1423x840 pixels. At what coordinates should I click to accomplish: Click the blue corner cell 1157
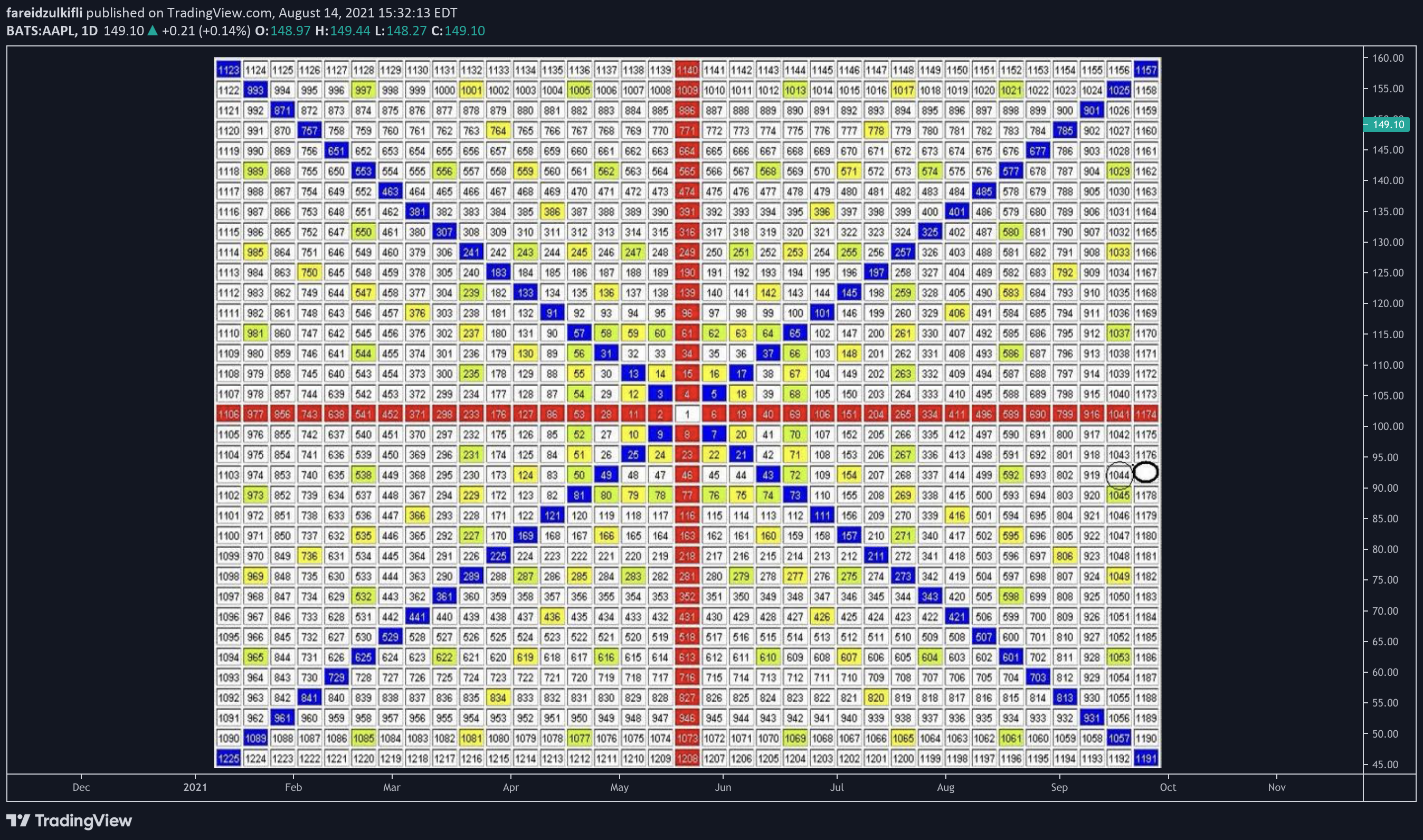tap(1145, 70)
